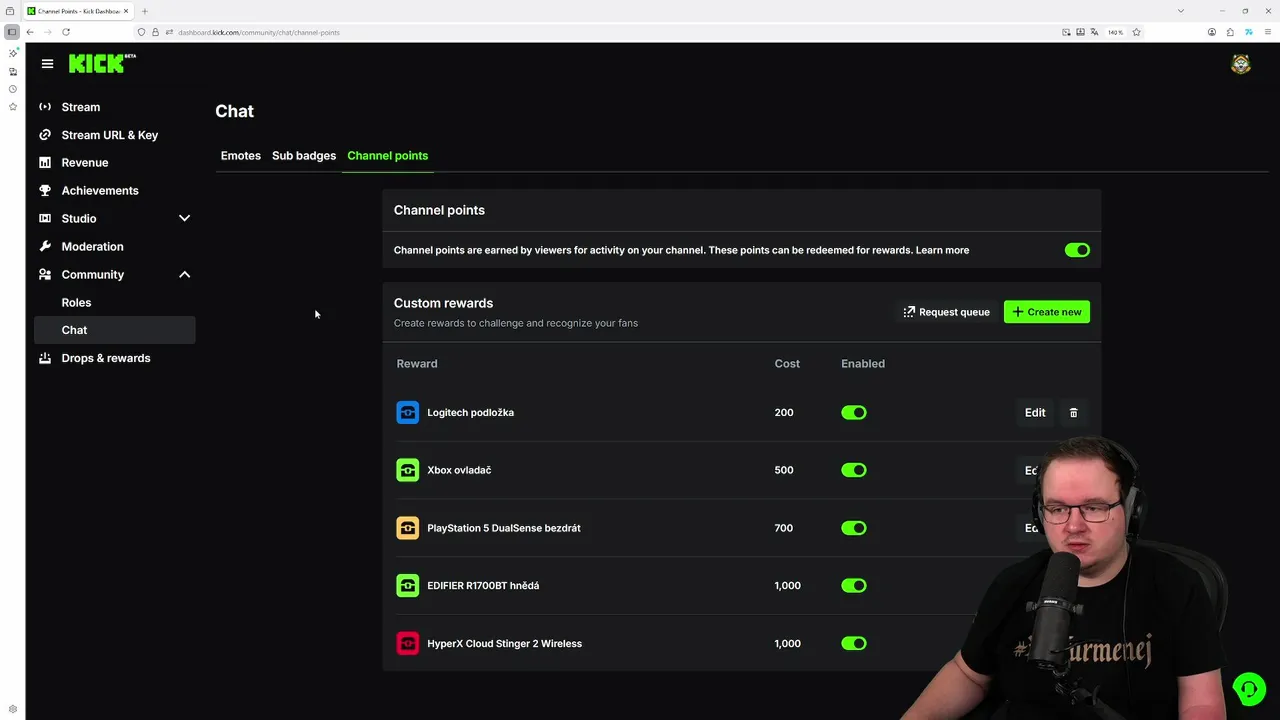Select Chat under Community
The image size is (1280, 720).
(x=114, y=330)
